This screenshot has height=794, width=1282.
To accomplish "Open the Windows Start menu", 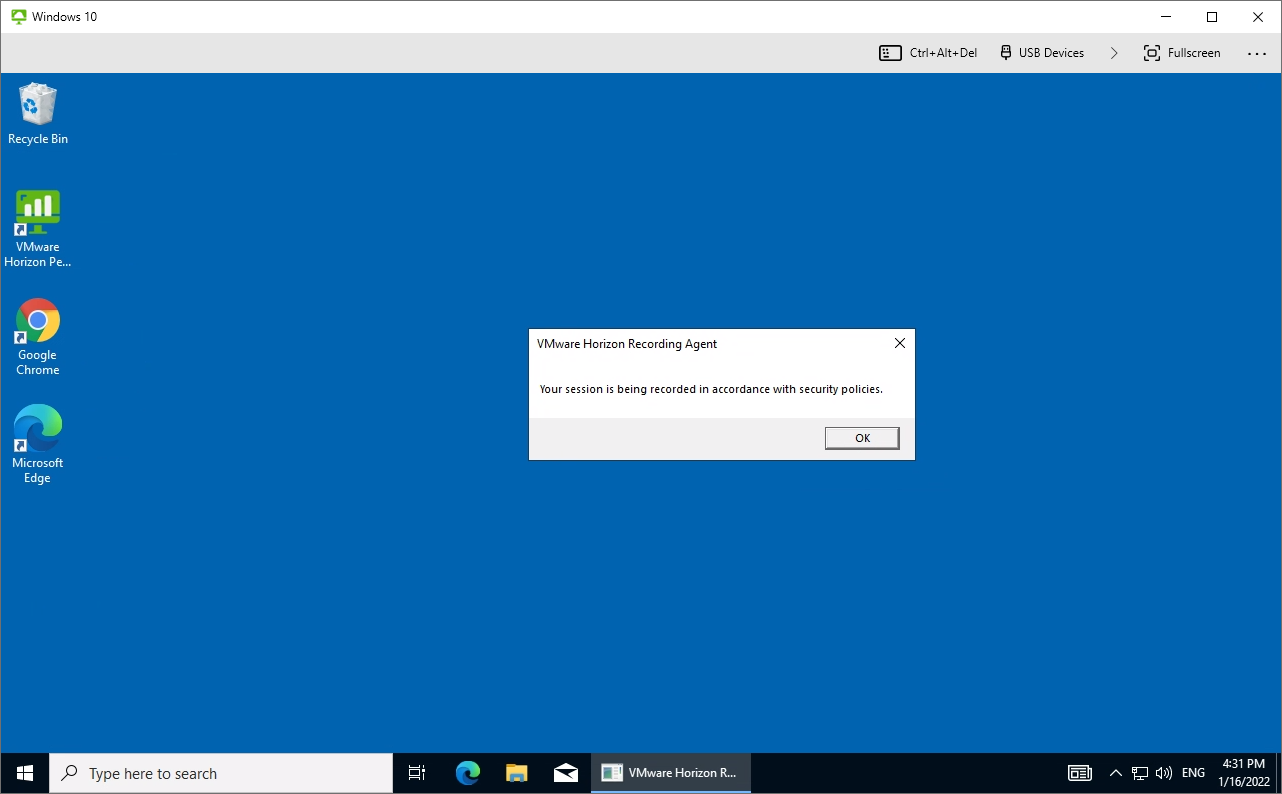I will [25, 773].
